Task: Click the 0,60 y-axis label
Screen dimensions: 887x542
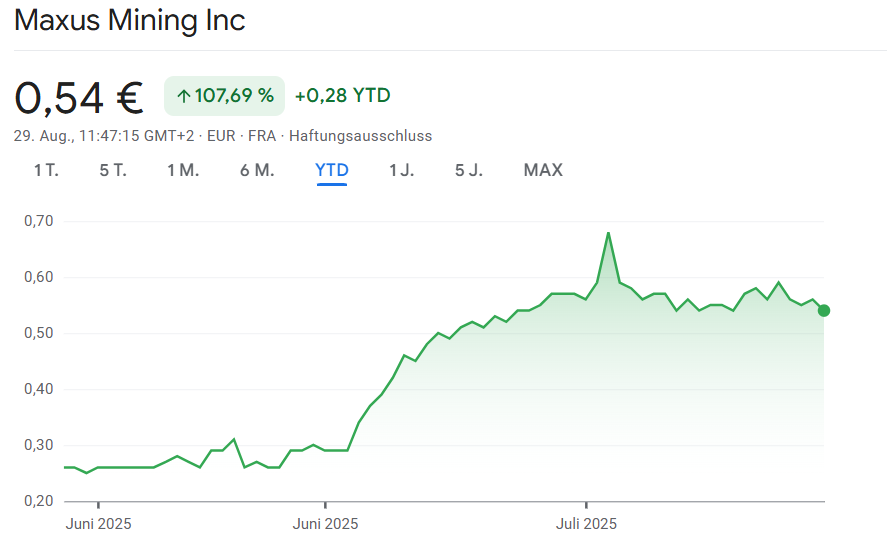Action: click(38, 277)
